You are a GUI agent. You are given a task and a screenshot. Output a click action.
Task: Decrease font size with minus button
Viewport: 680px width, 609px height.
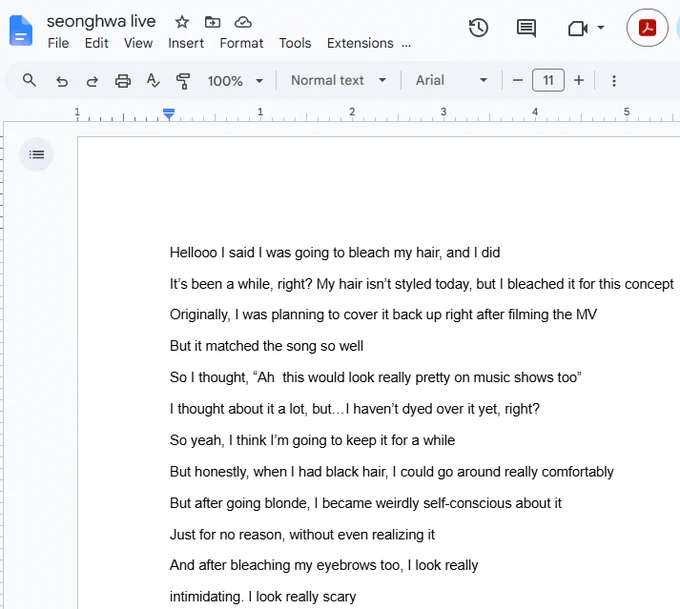[517, 80]
